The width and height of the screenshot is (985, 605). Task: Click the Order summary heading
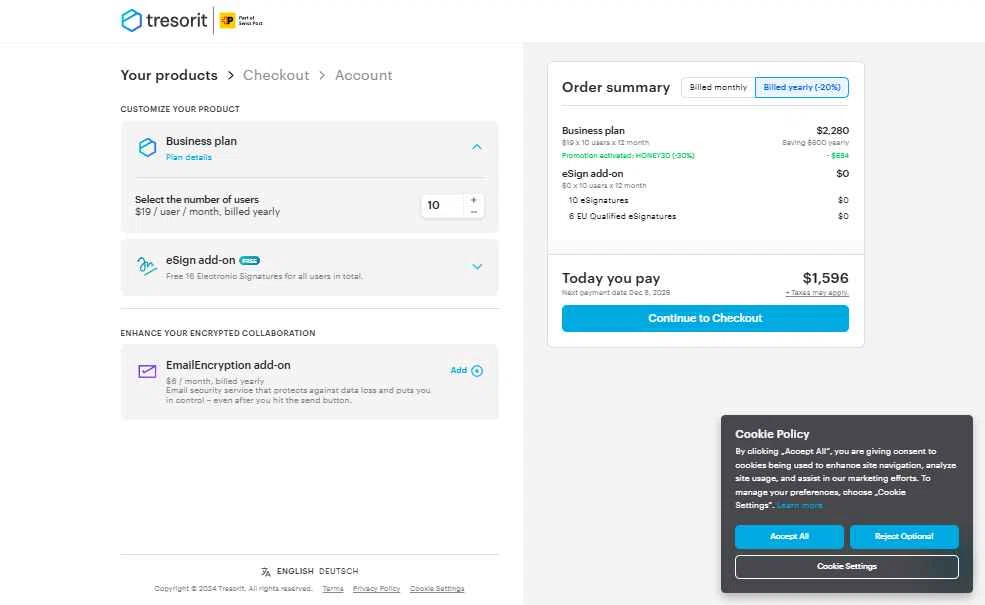click(616, 87)
